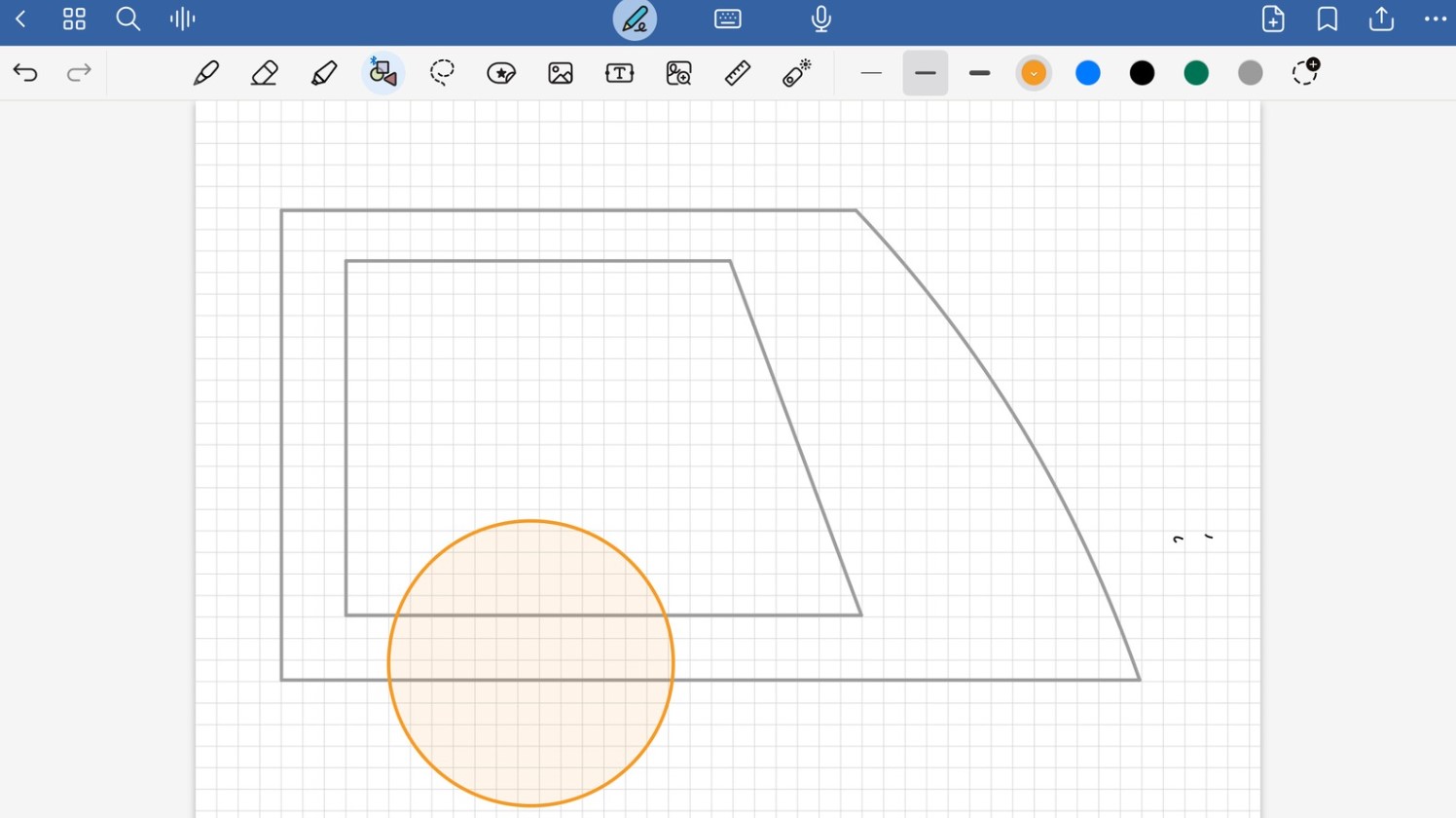Choose the medium stroke width
The image size is (1456, 818).
tap(926, 73)
